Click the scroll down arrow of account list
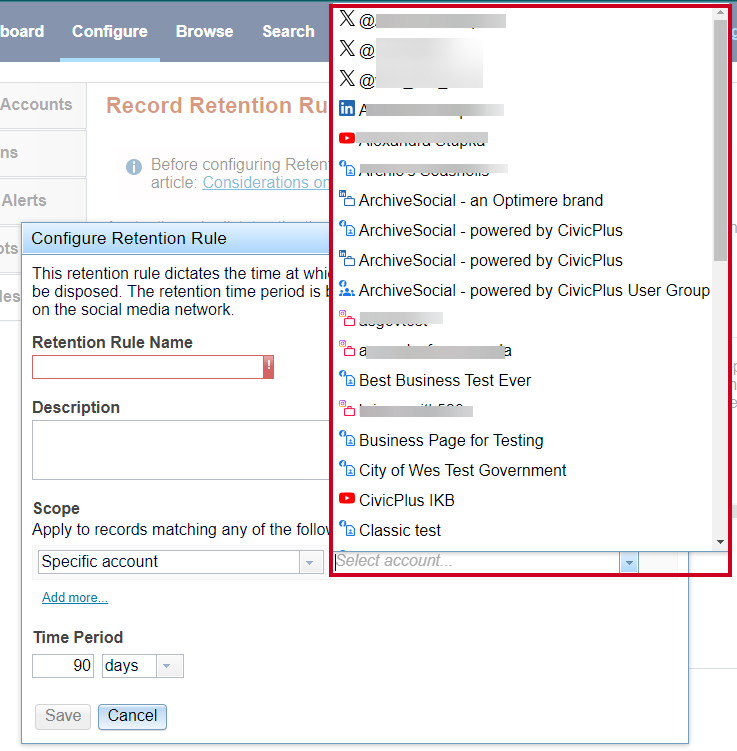737x751 pixels. coord(720,542)
